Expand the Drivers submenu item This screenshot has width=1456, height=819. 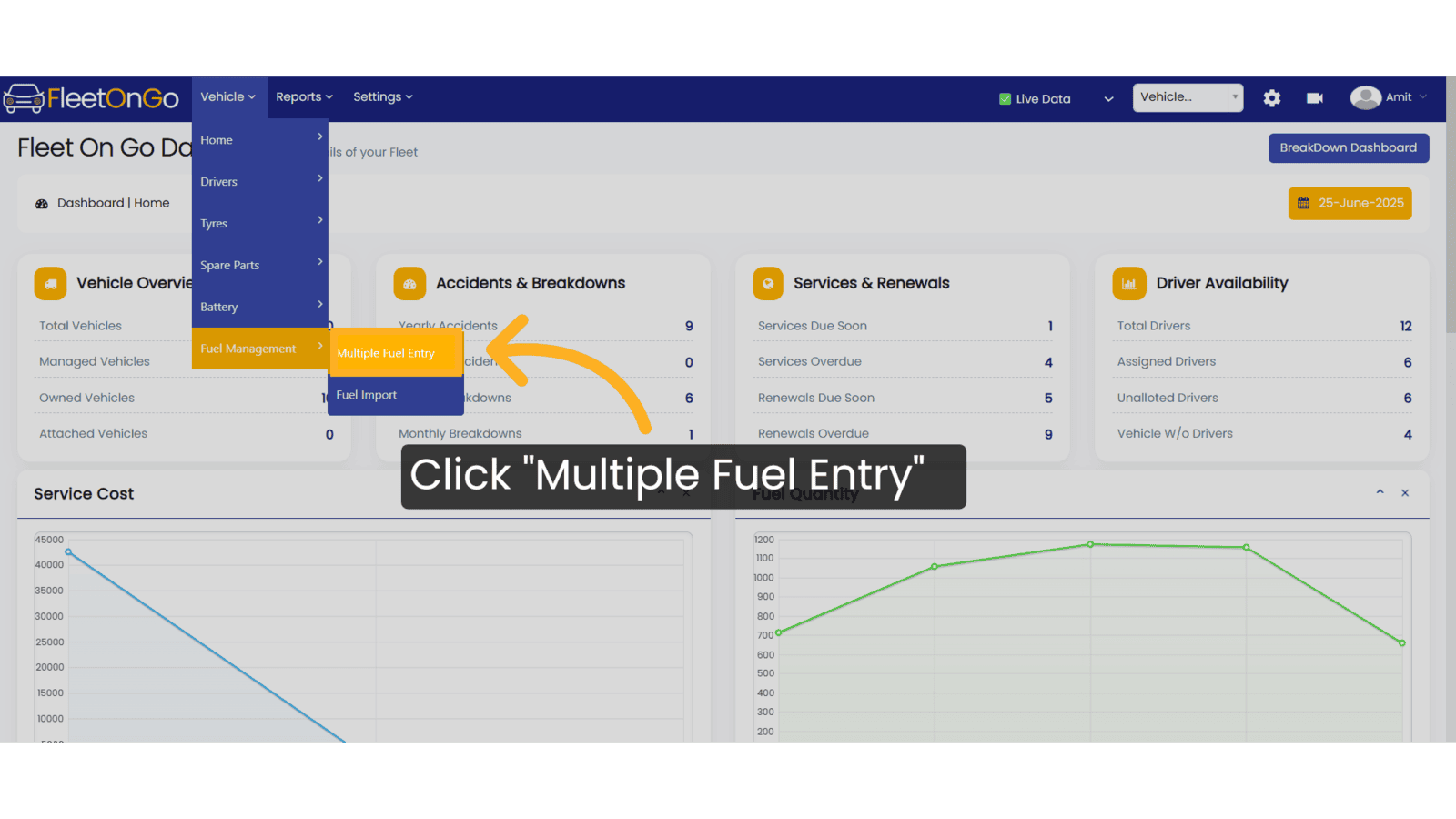pyautogui.click(x=260, y=181)
